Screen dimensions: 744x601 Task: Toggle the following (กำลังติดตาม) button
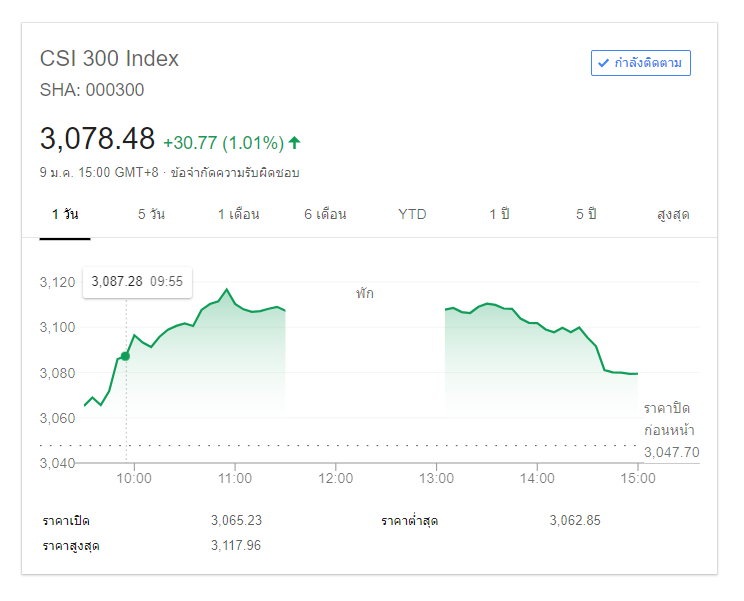coord(641,63)
